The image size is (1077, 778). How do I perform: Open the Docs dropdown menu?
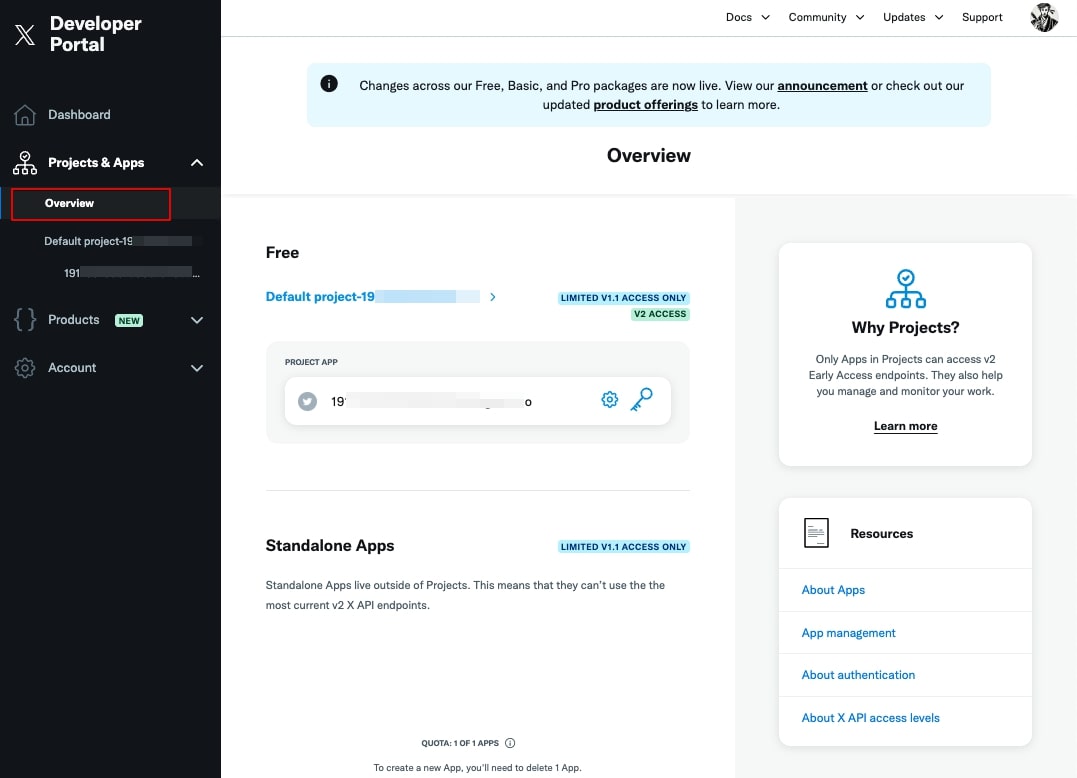(x=747, y=17)
